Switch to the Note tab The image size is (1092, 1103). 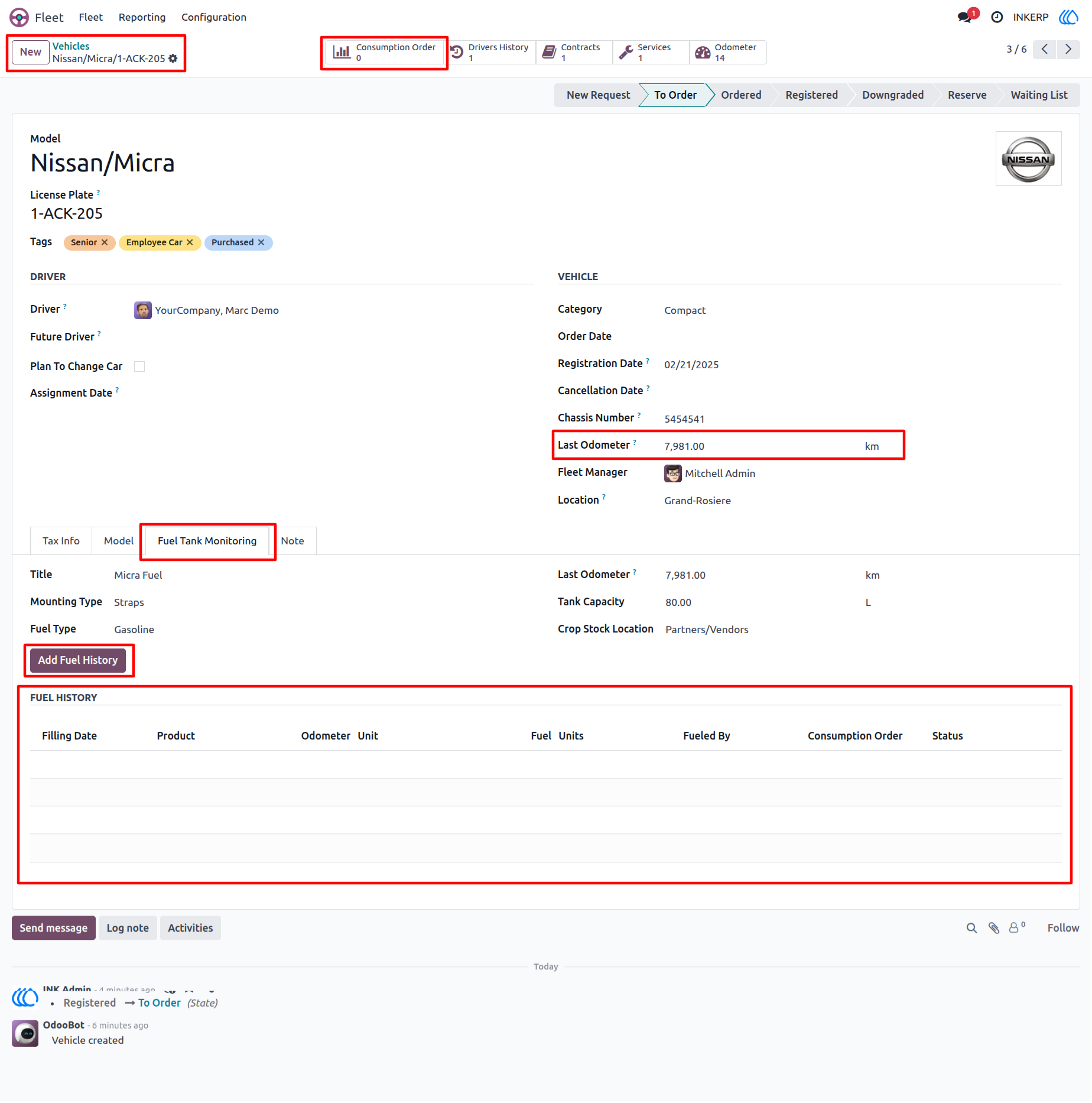click(x=292, y=541)
